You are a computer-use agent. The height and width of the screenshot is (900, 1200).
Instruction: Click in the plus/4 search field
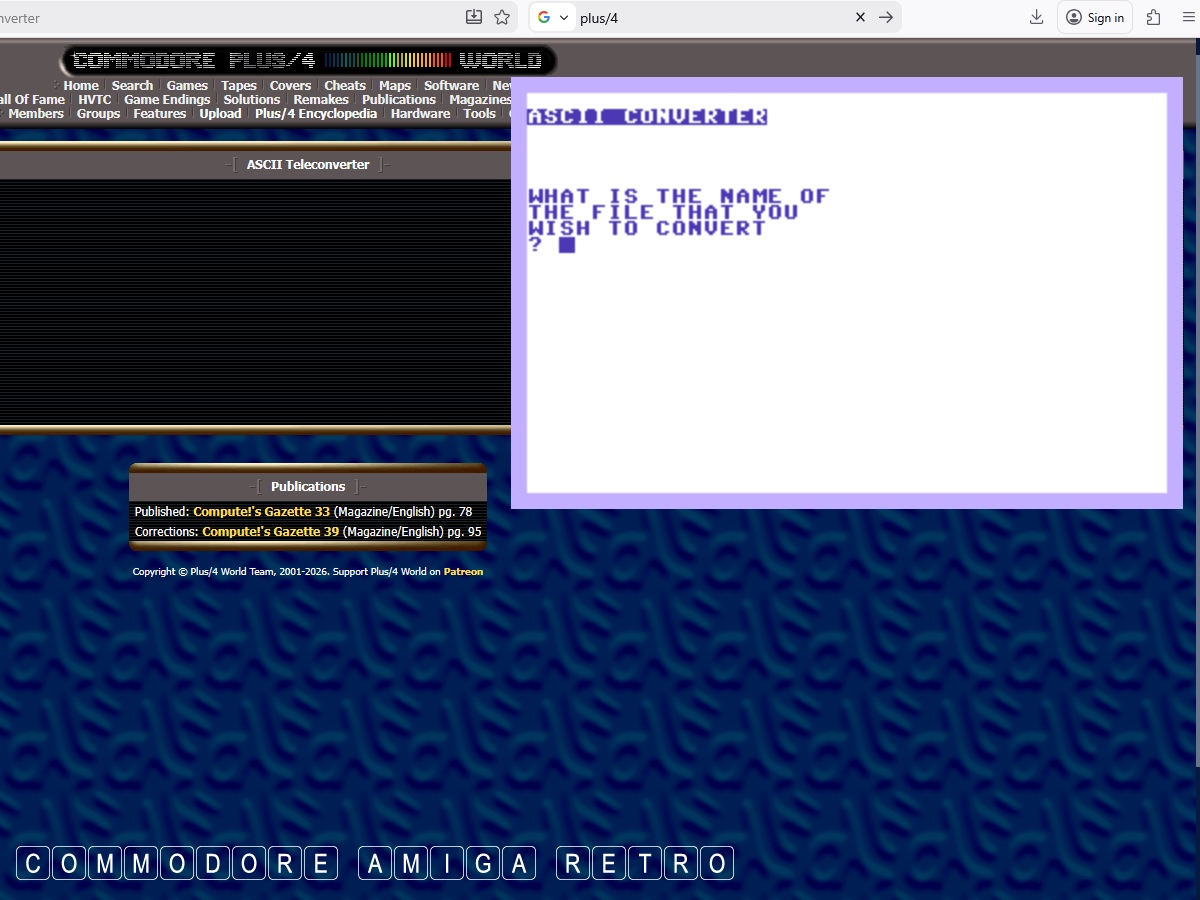pos(710,17)
